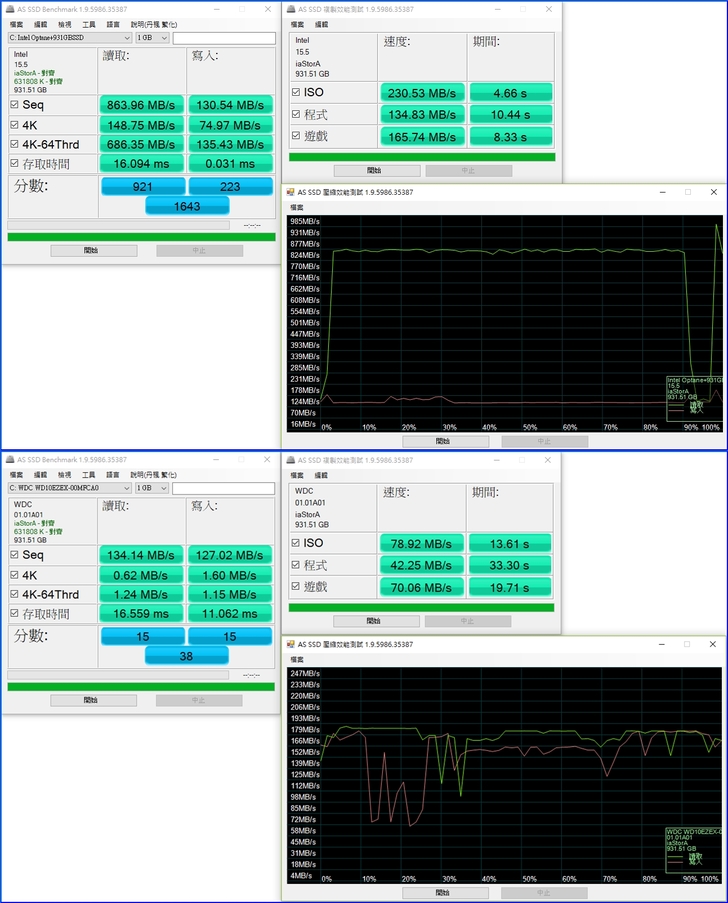Uncheck the Seq test in the Intel Optane window
The image size is (728, 903).
[14, 105]
